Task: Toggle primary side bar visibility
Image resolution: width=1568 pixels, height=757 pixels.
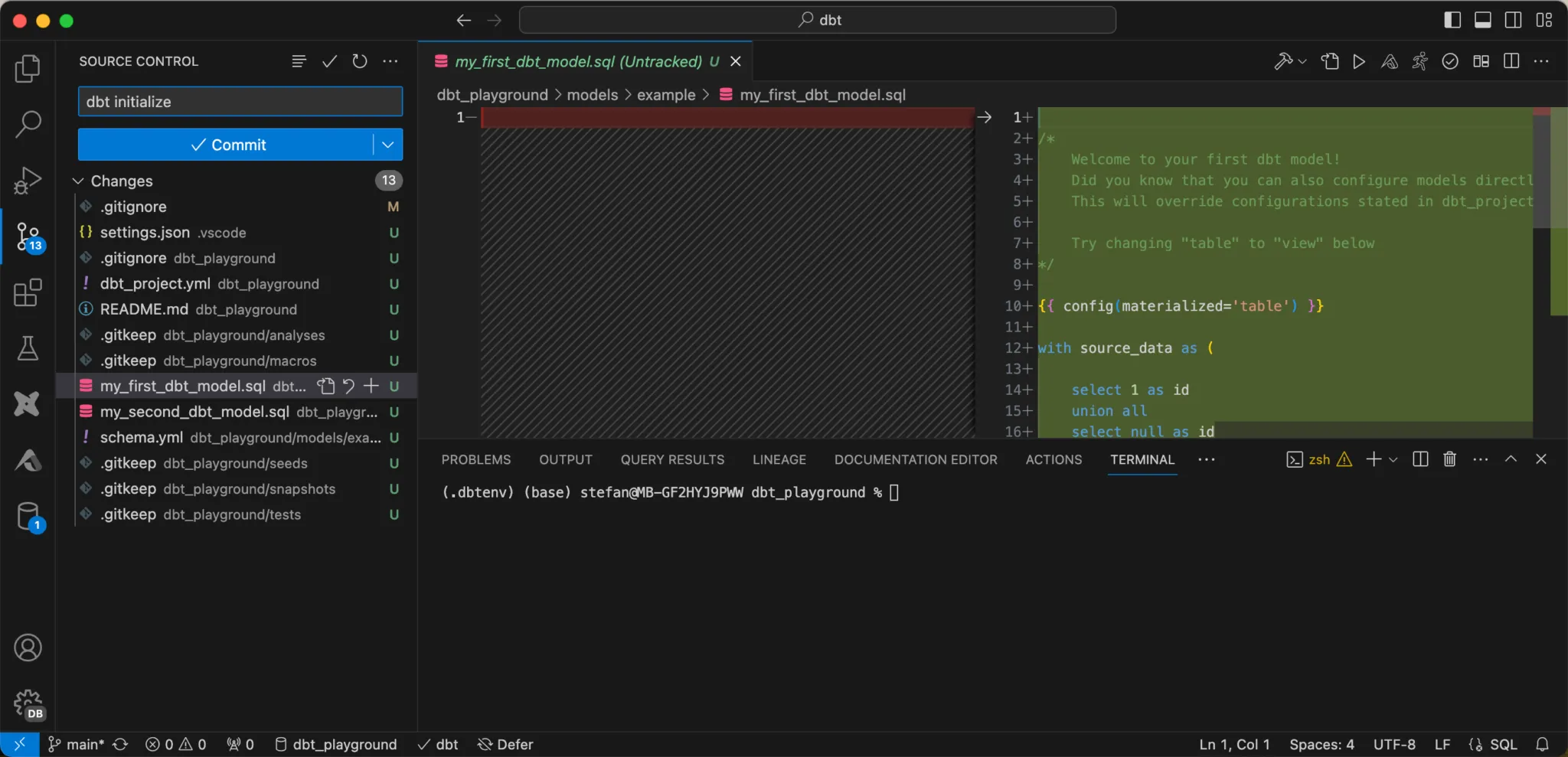Action: [1452, 20]
